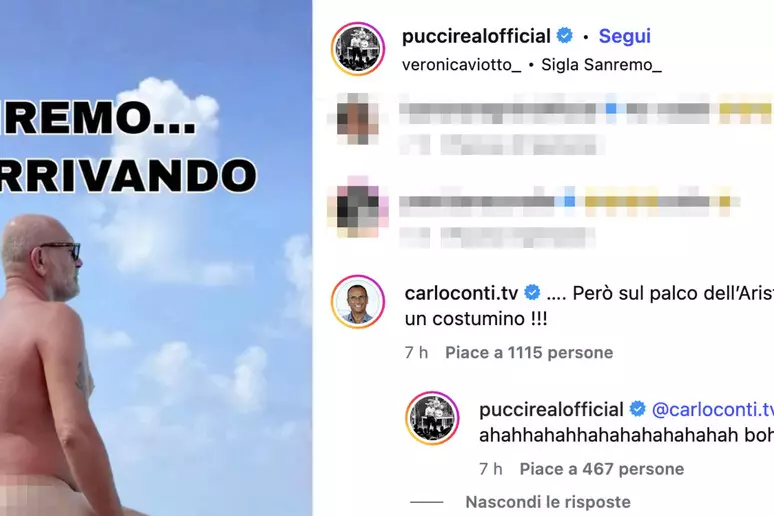
Task: Open the veronicaviotto_ audio credit link
Action: coord(461,65)
